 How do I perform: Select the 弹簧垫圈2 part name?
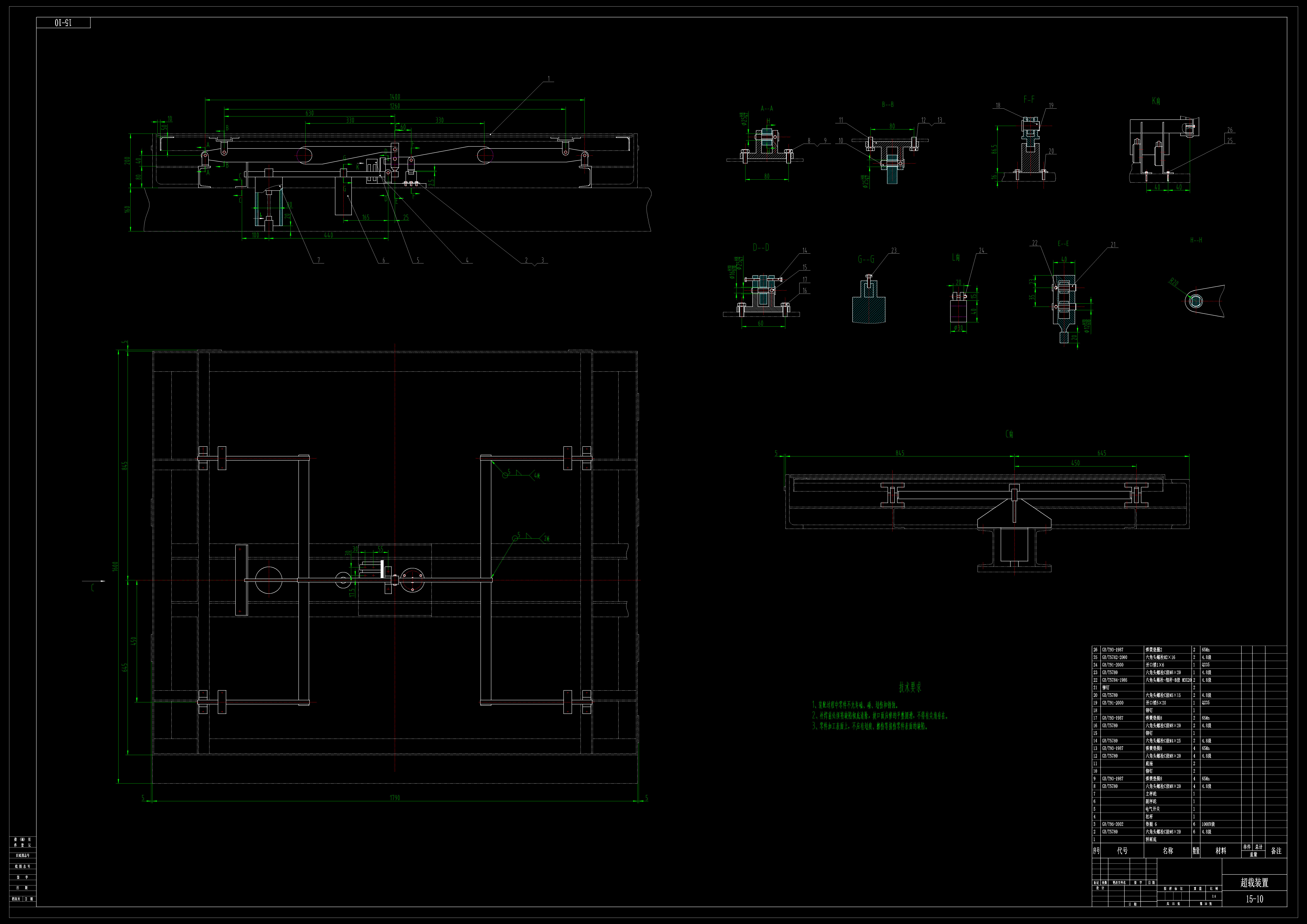pyautogui.click(x=1154, y=650)
